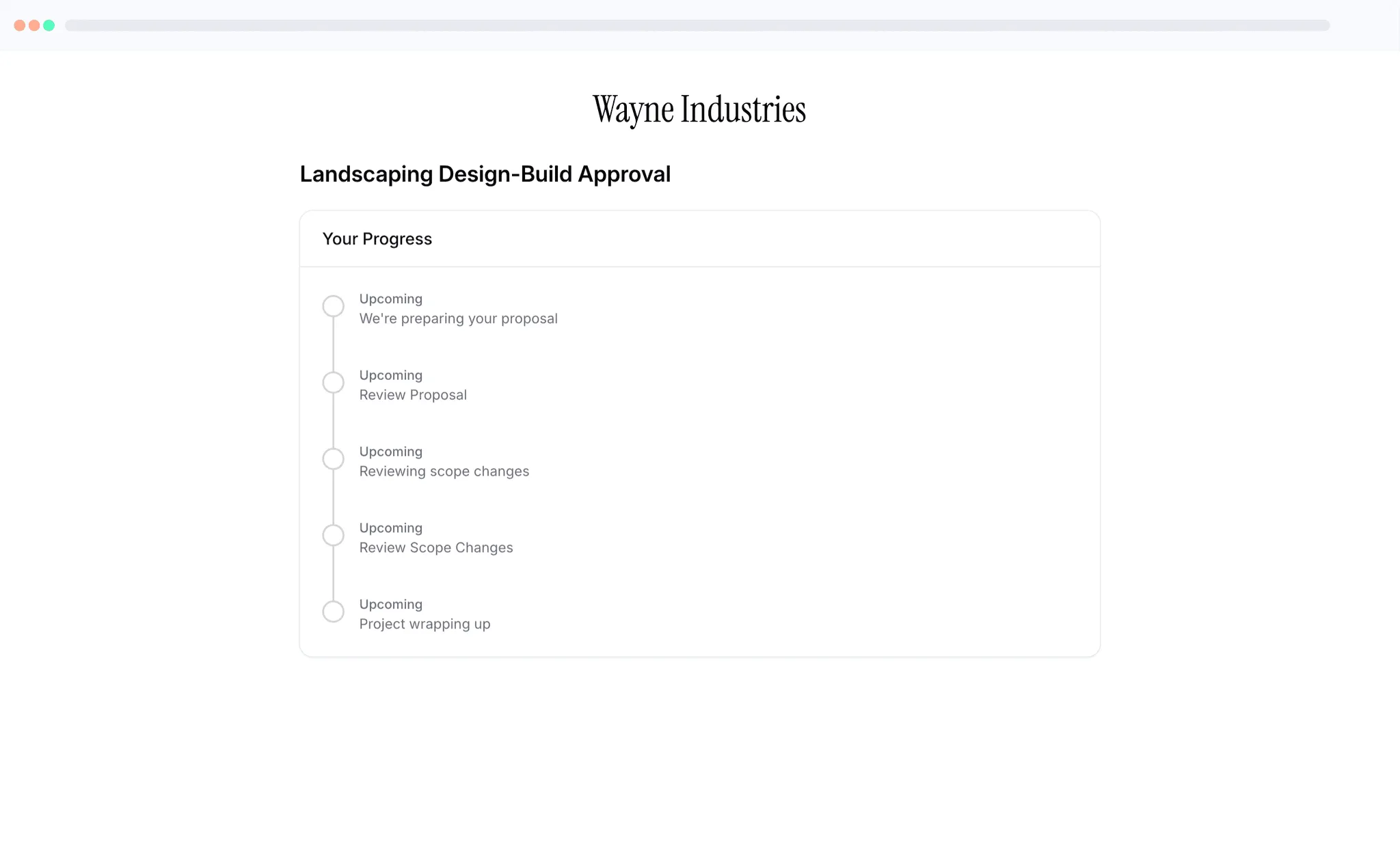Viewport: 1400px width, 848px height.
Task: Click the browser address bar
Action: pos(697,25)
